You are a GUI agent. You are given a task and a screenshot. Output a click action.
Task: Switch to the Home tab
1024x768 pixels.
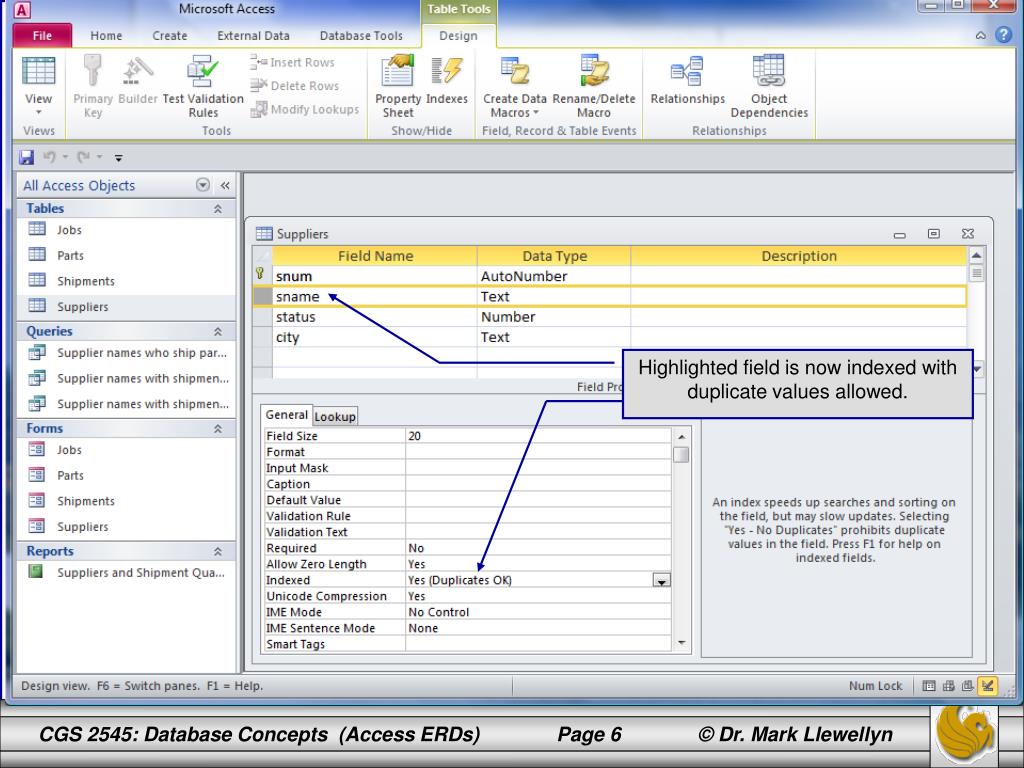coord(106,36)
